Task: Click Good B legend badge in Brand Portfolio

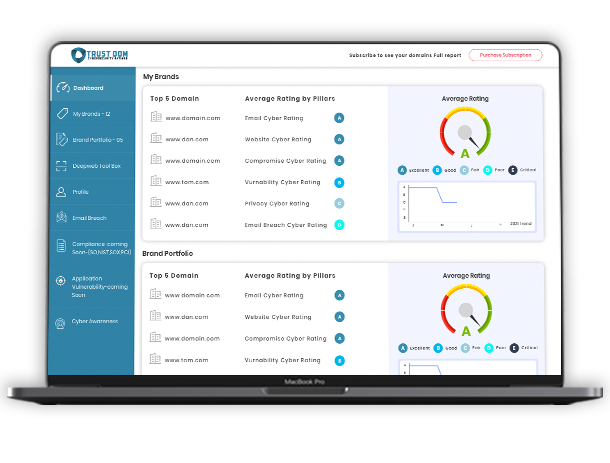Action: tap(438, 348)
